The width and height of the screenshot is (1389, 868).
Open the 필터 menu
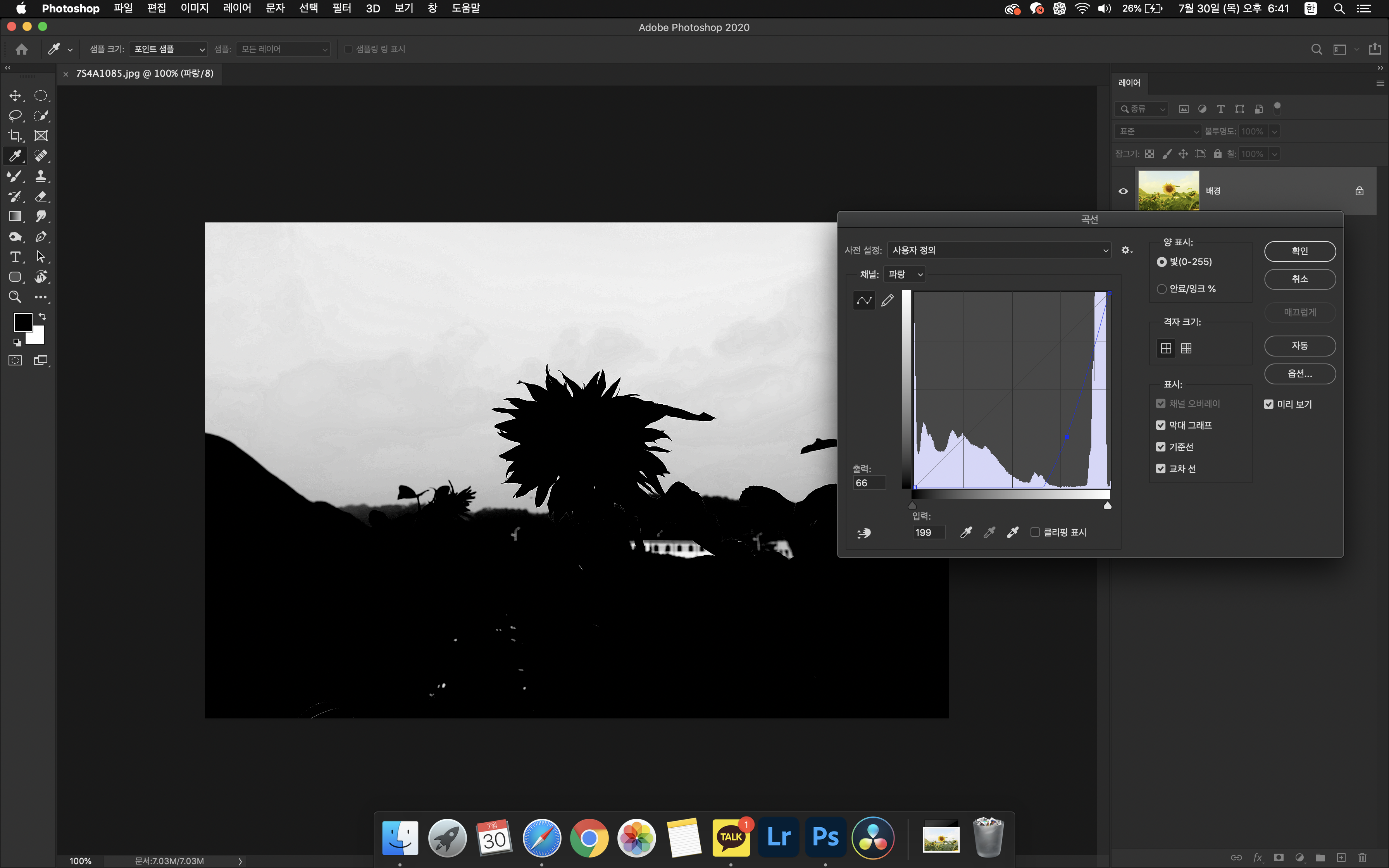tap(341, 8)
